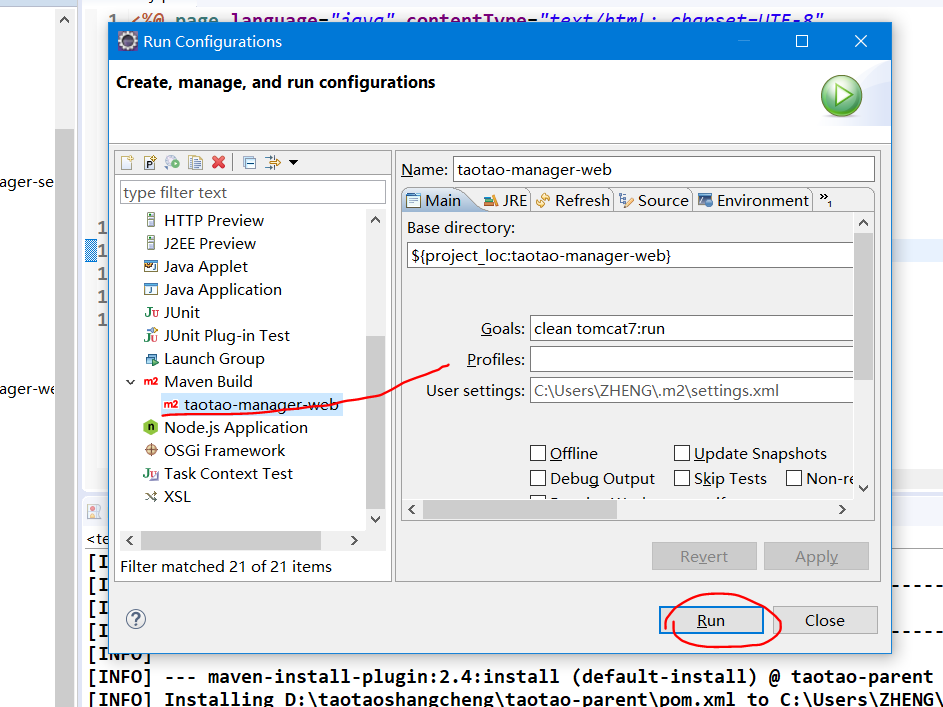The height and width of the screenshot is (707, 943).
Task: Click the XSL icon in the tree
Action: click(x=151, y=497)
